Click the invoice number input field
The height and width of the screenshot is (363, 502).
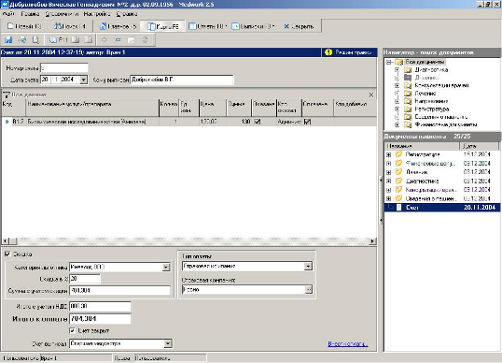coord(64,68)
